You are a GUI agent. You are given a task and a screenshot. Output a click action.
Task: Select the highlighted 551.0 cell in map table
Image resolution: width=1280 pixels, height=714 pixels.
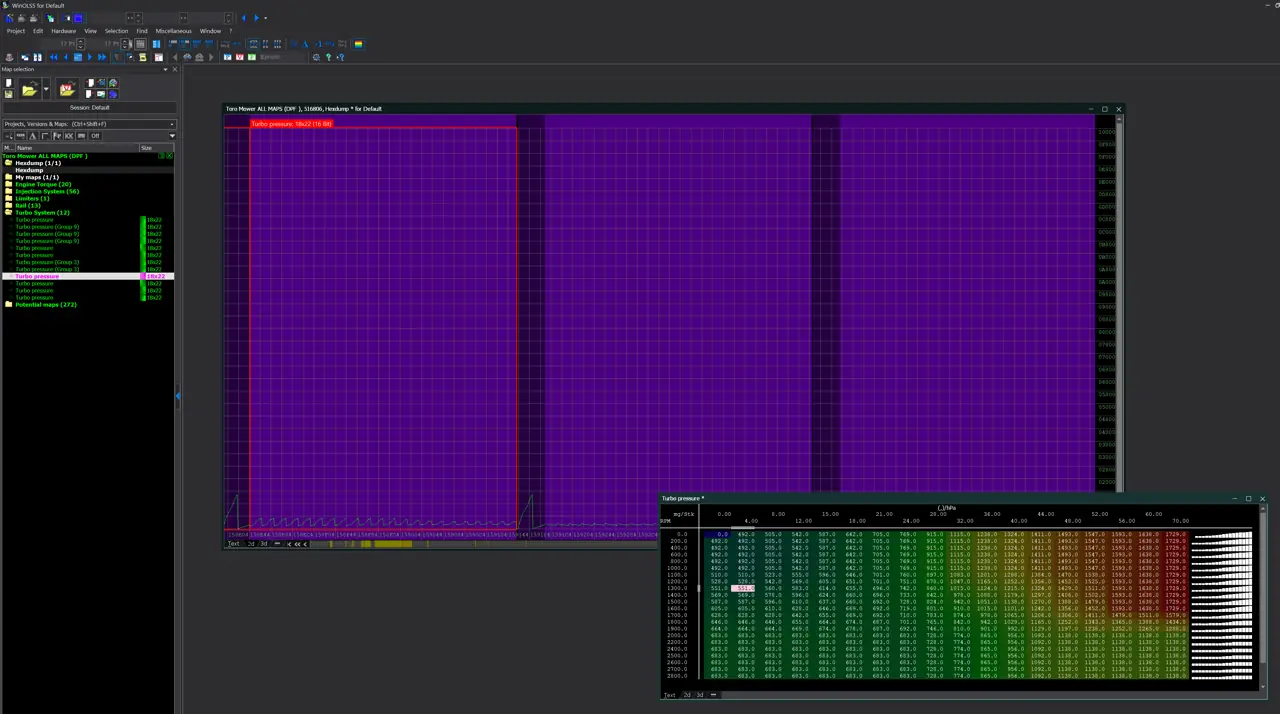tap(745, 588)
